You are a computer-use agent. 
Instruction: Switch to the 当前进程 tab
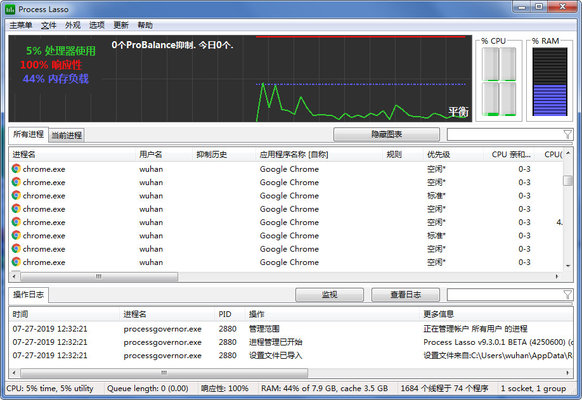click(66, 135)
